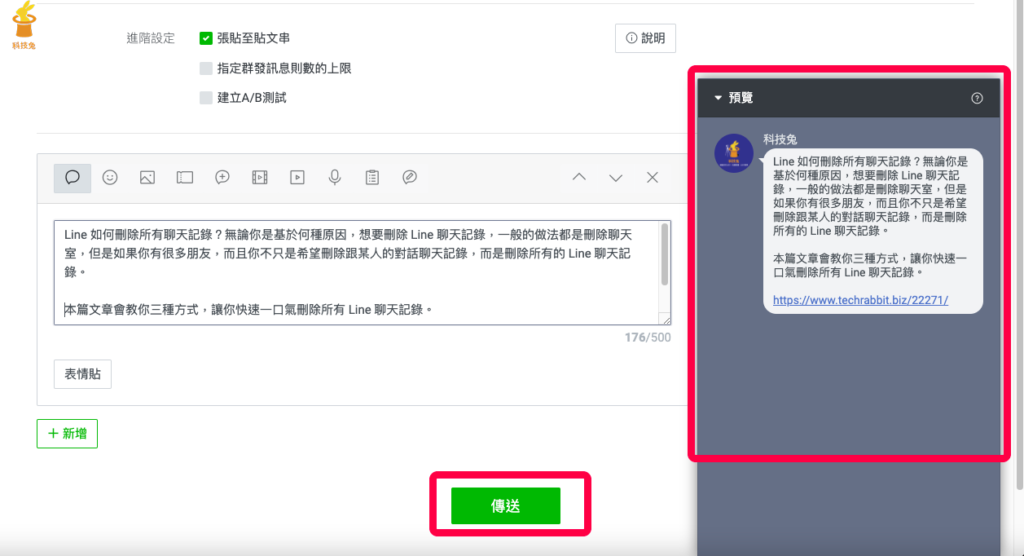Viewport: 1024px width, 556px height.
Task: Click the card-type message paperclip icon
Action: 409,177
